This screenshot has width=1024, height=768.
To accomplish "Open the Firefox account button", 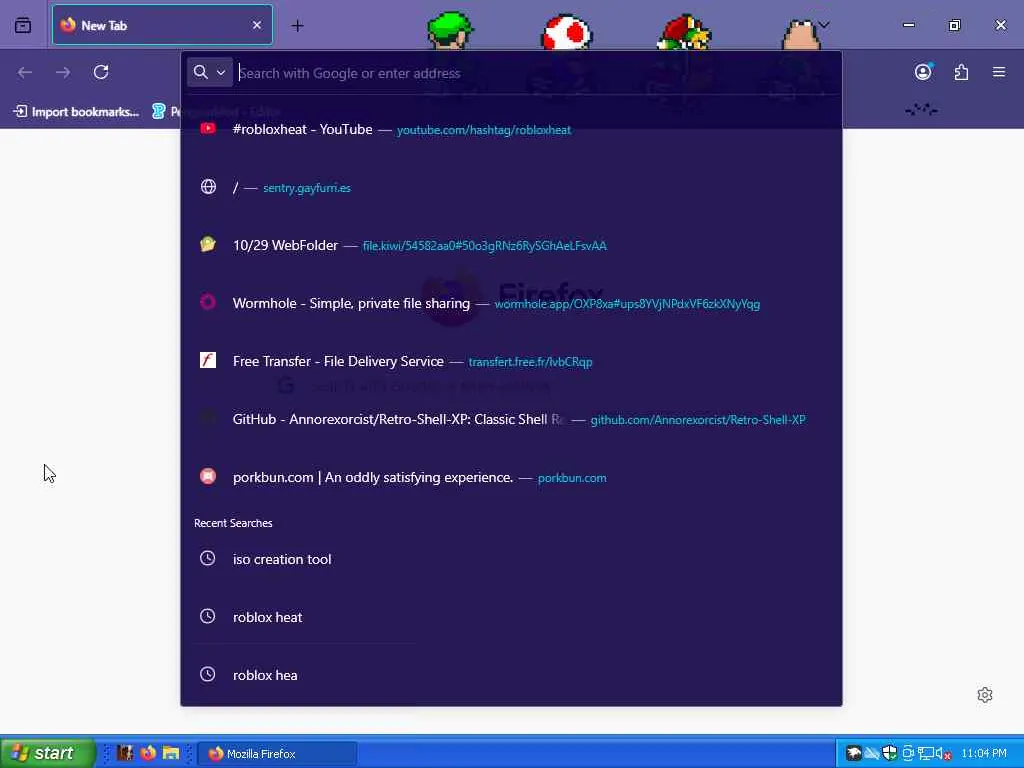I will [x=923, y=72].
